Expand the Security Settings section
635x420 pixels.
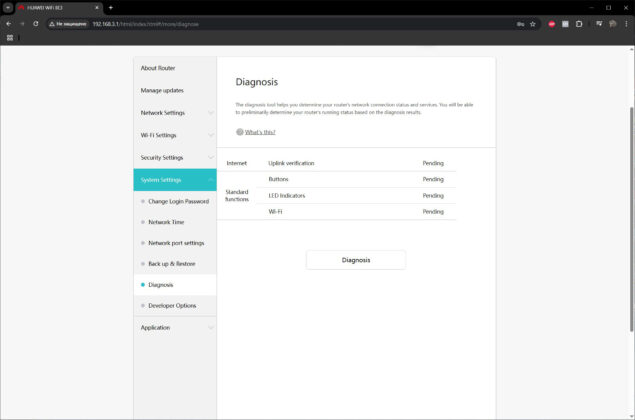click(x=175, y=158)
